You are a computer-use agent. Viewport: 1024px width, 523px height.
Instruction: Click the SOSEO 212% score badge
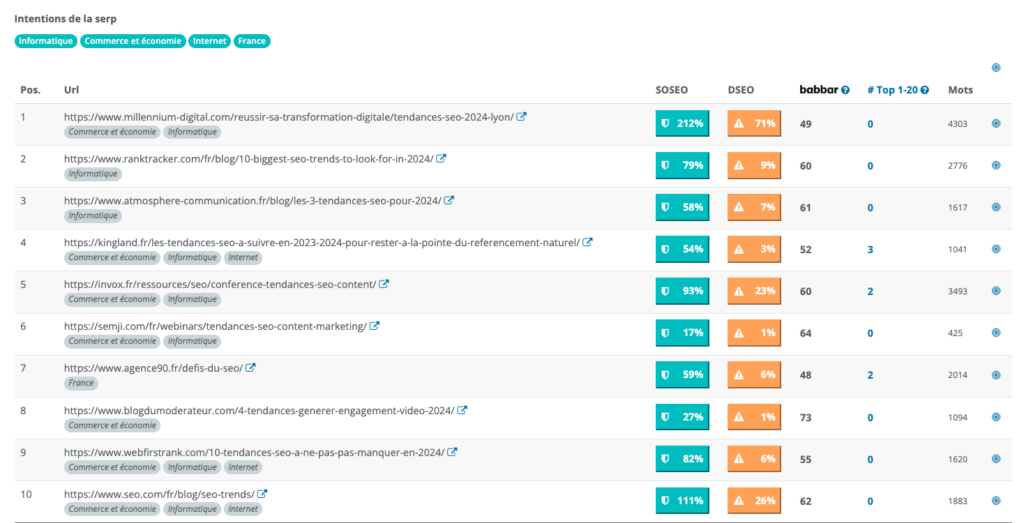[x=682, y=124]
